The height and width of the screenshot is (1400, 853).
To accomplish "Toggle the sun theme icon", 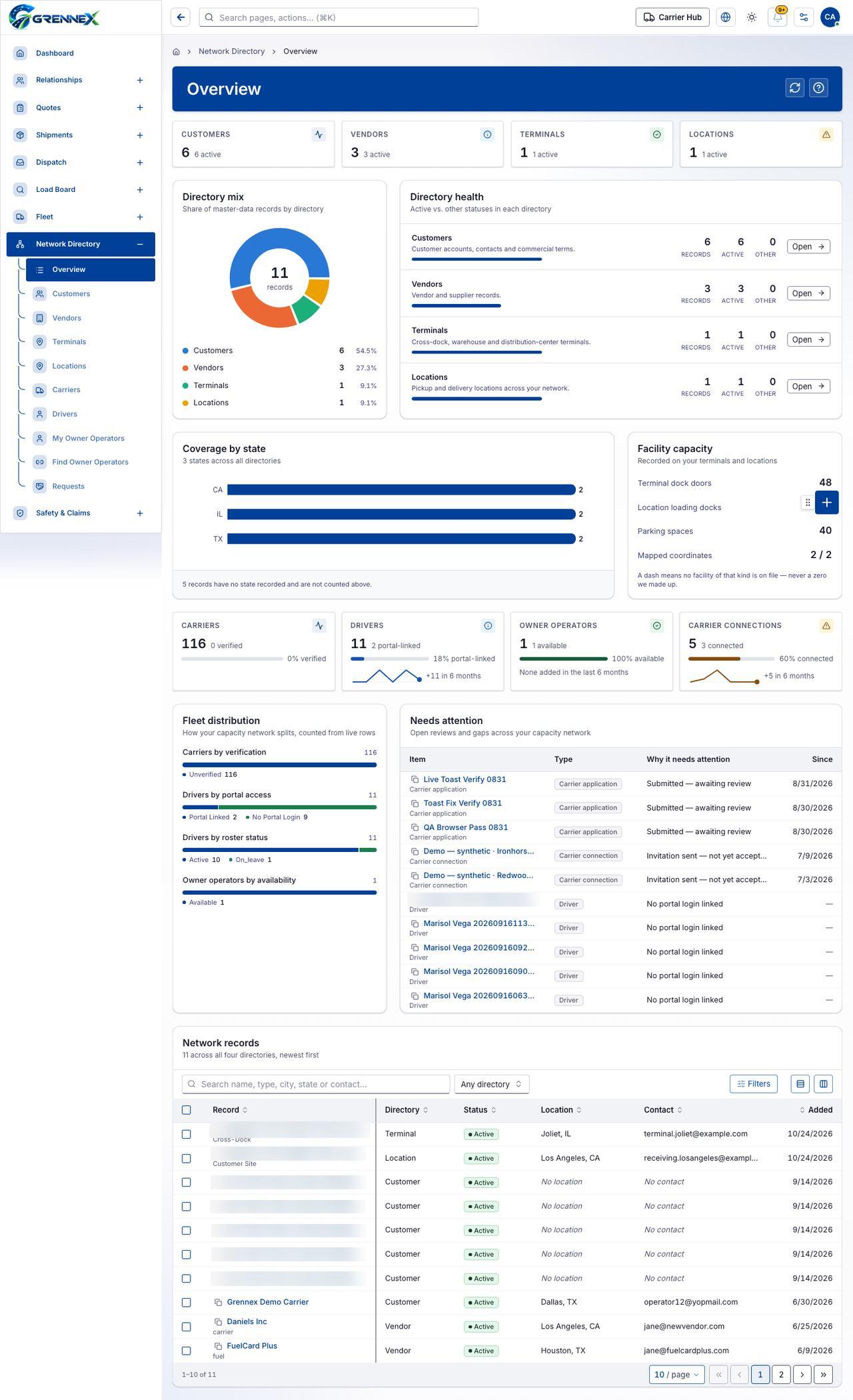I will click(x=752, y=17).
